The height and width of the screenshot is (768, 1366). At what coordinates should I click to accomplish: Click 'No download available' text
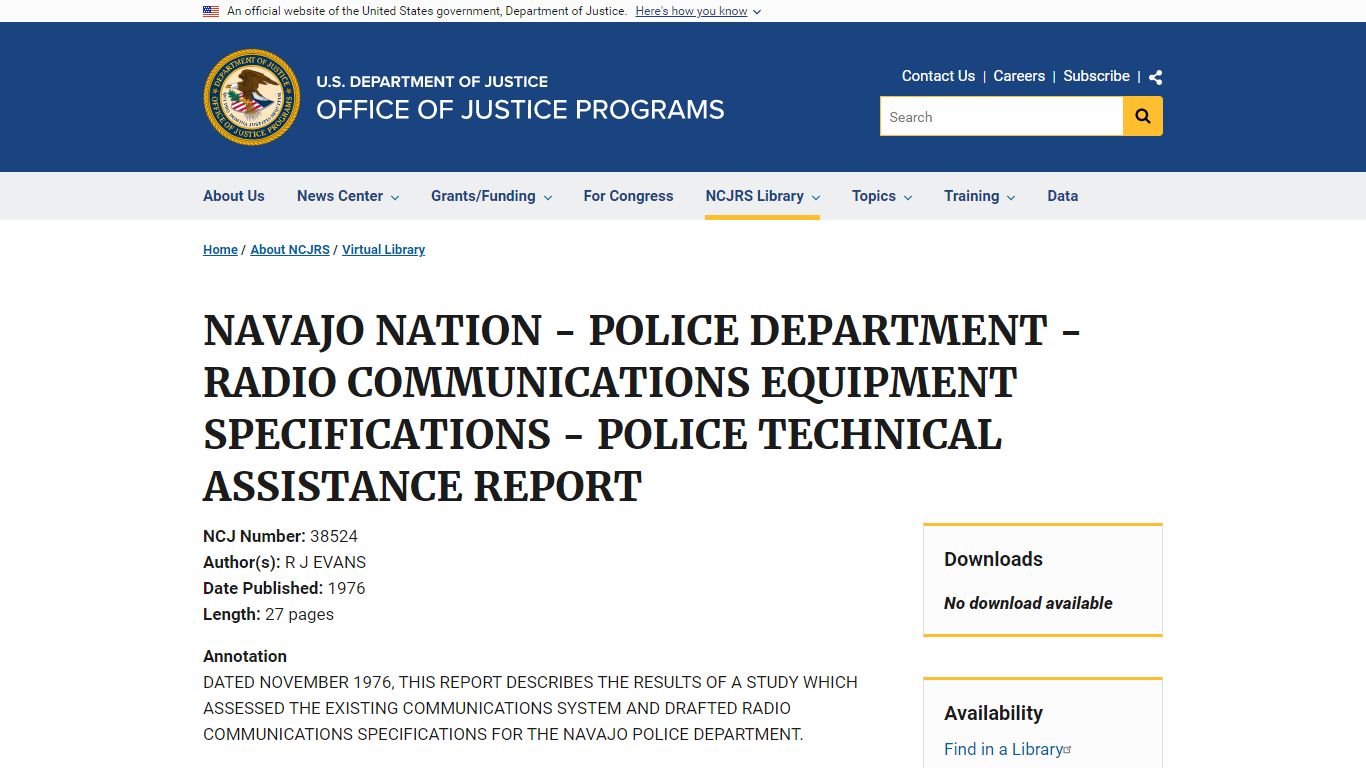(1028, 603)
